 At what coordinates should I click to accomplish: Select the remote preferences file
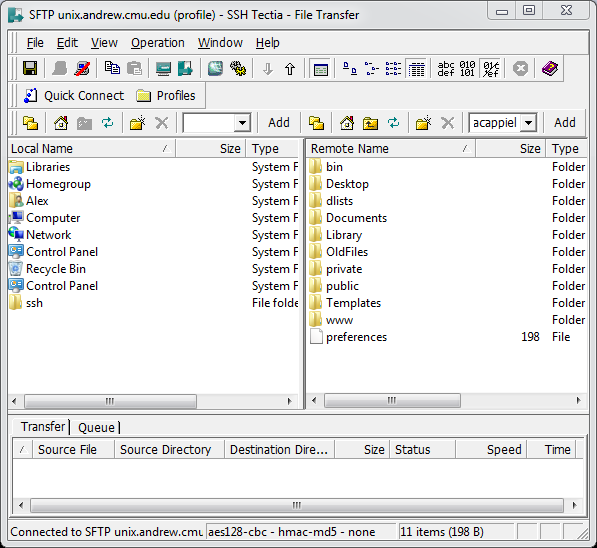[x=349, y=337]
